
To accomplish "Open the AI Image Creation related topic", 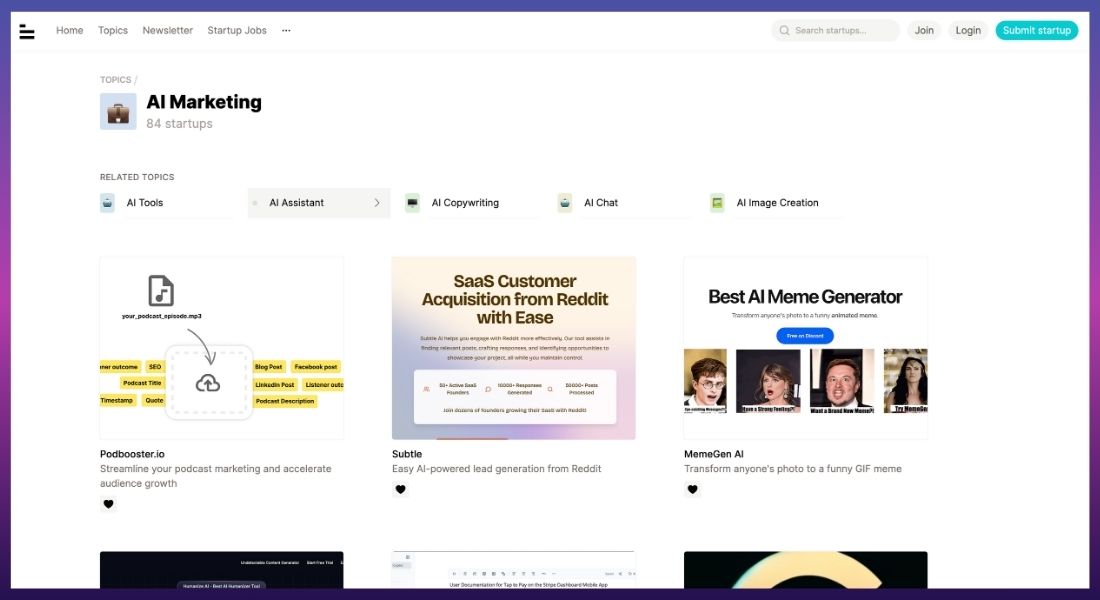I will (x=776, y=203).
